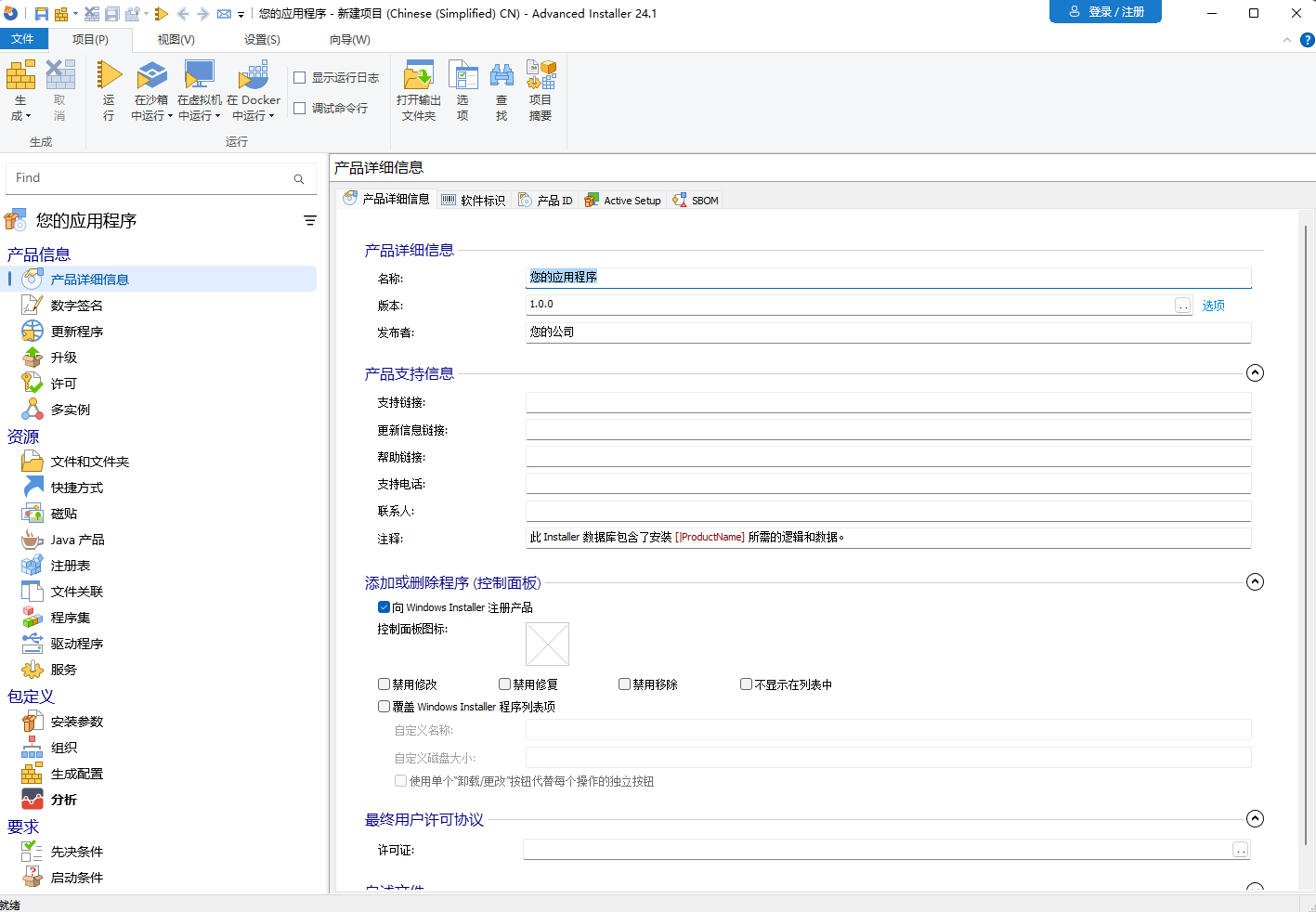Open the 项目摘要 ribbon icon

[541, 75]
